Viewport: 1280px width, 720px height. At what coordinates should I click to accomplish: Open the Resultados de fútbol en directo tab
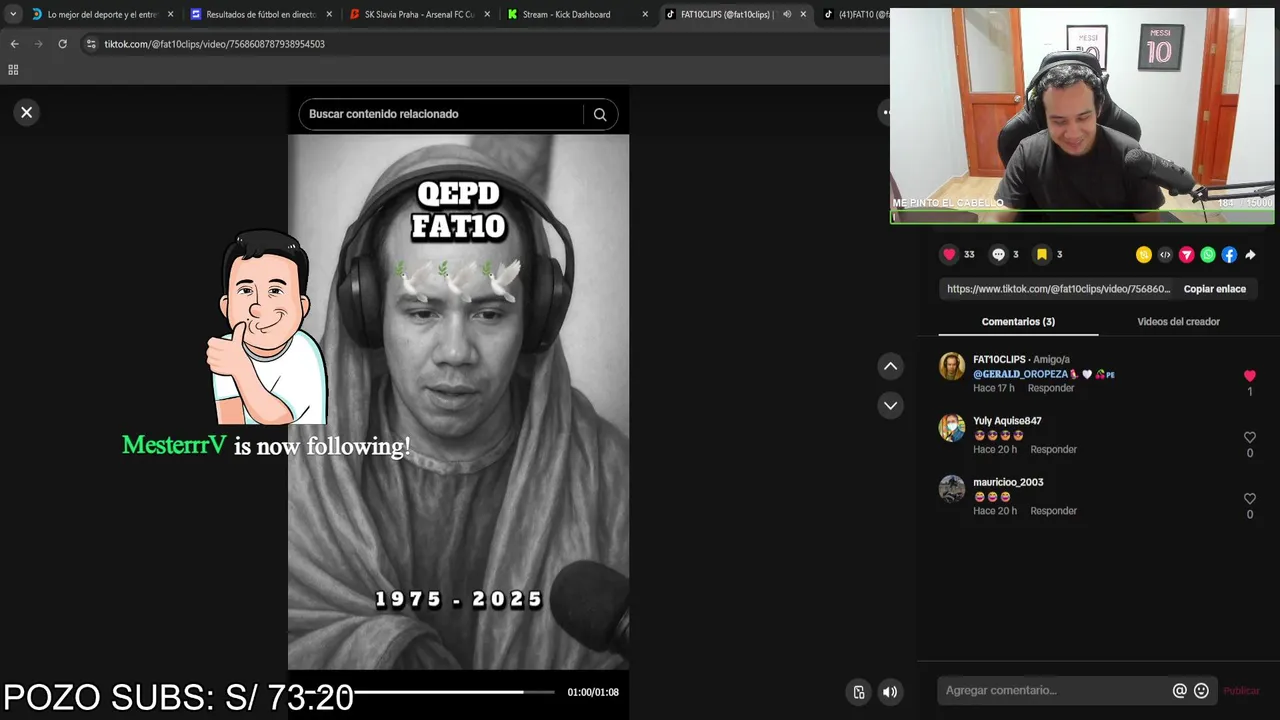[261, 14]
